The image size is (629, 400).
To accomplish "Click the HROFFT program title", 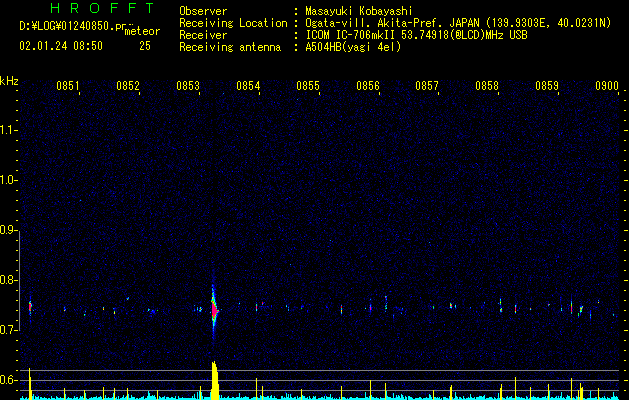I will (103, 8).
